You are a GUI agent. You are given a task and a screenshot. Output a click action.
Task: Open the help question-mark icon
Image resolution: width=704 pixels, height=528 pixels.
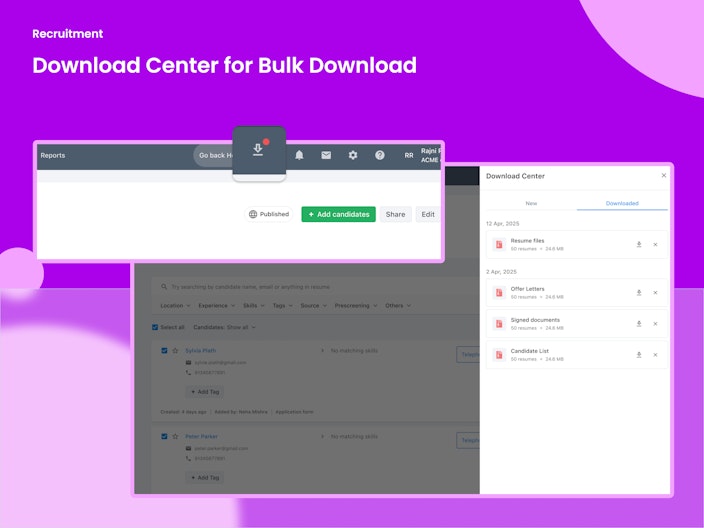pyautogui.click(x=380, y=155)
